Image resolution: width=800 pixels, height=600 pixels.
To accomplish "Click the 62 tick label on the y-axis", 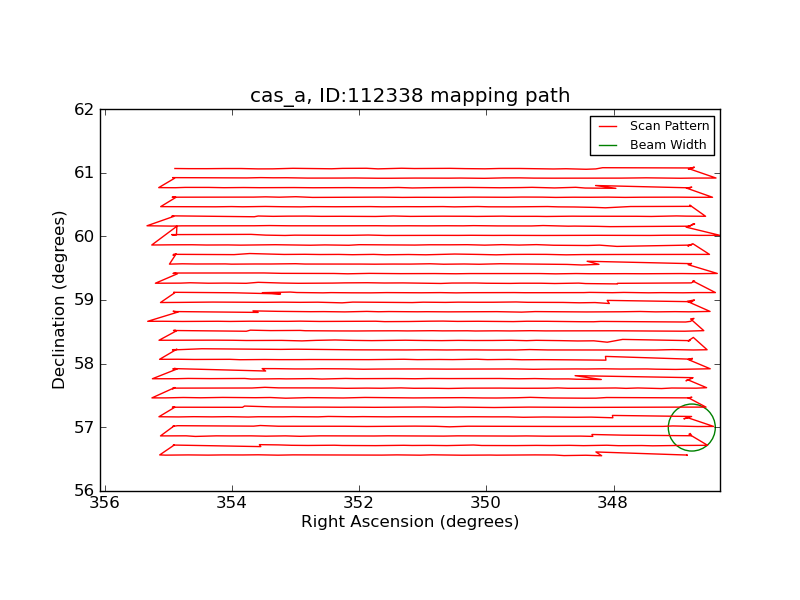I will click(x=84, y=110).
